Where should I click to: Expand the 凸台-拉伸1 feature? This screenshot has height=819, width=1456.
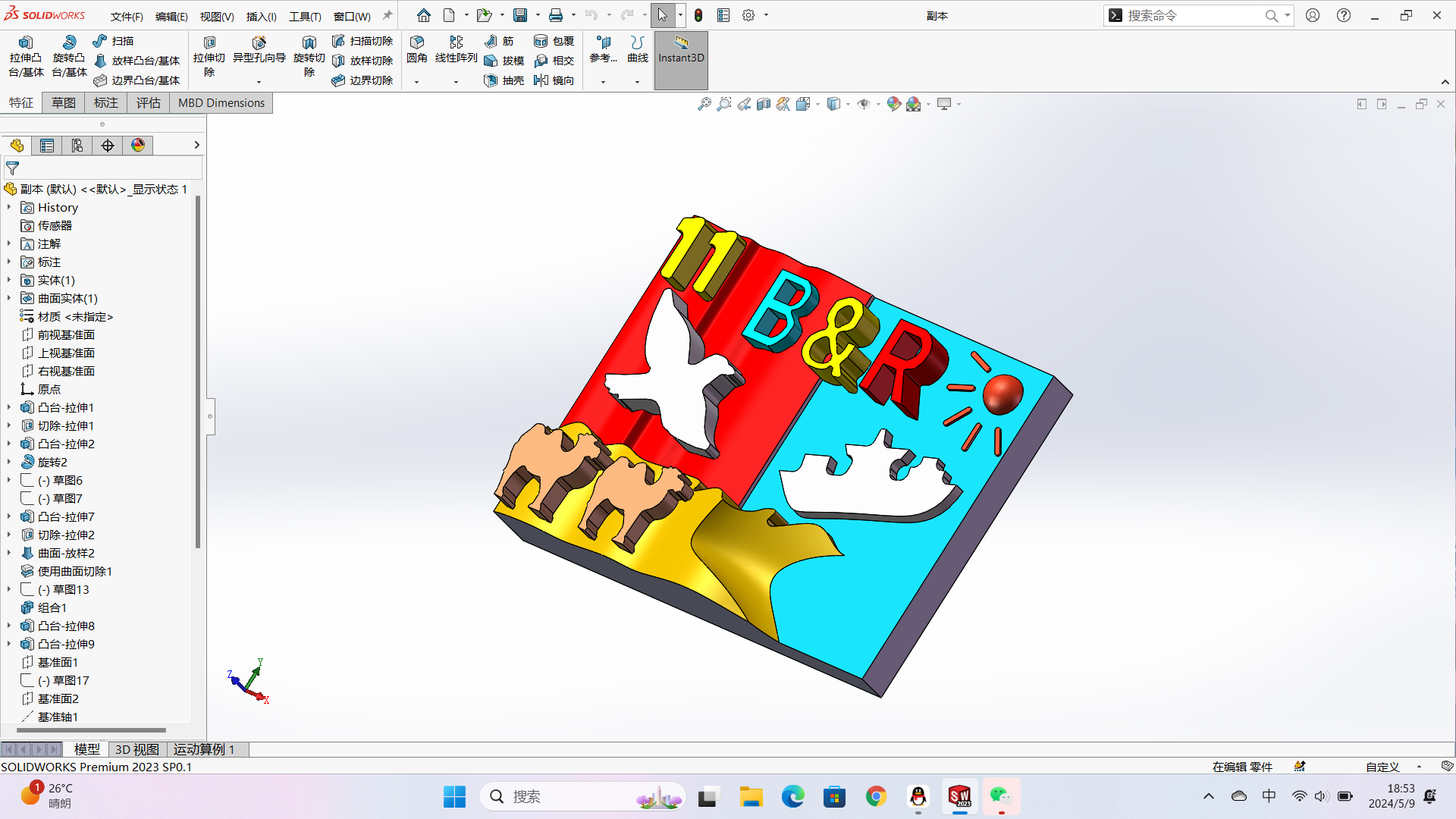point(9,407)
